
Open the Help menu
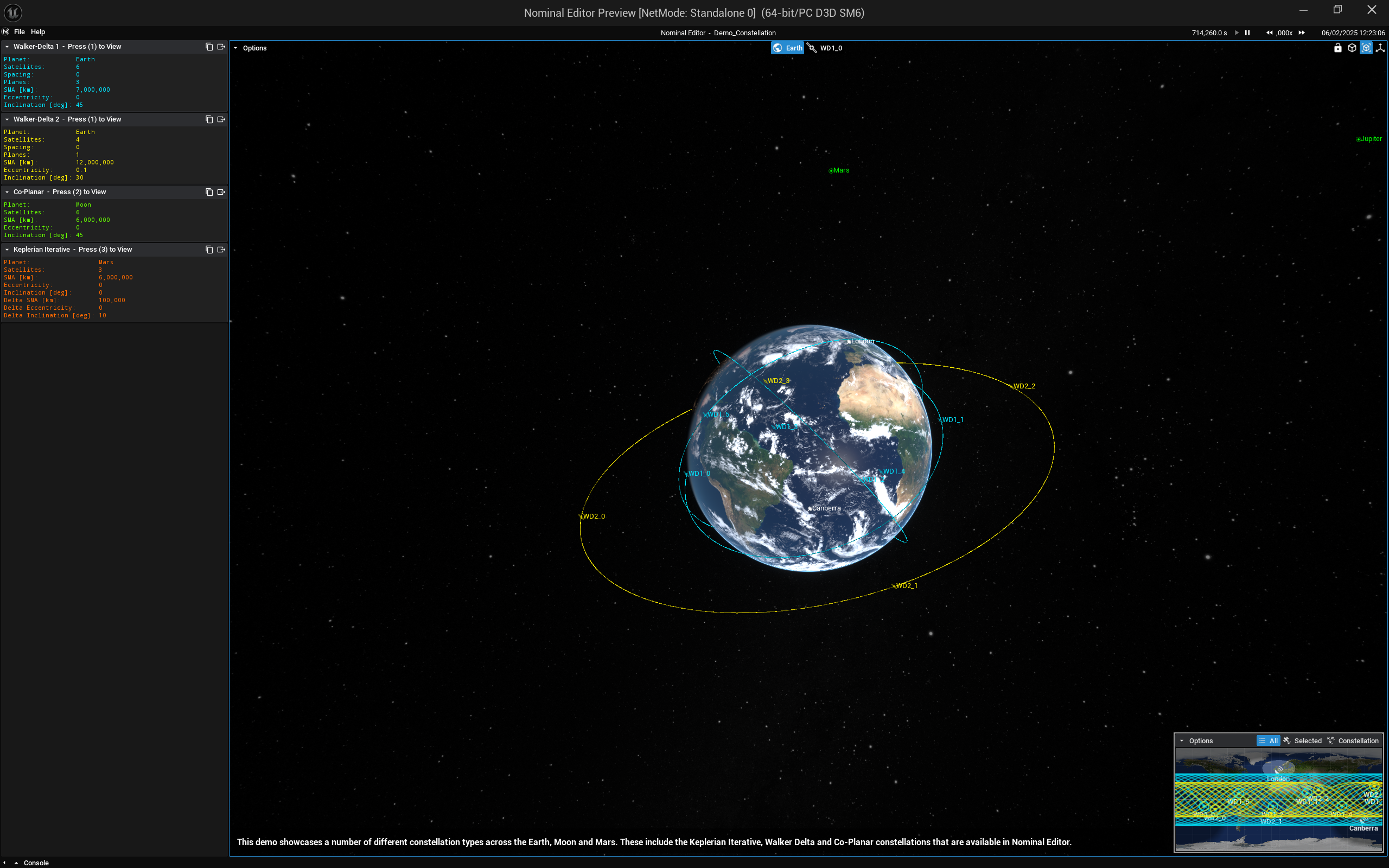[x=38, y=32]
